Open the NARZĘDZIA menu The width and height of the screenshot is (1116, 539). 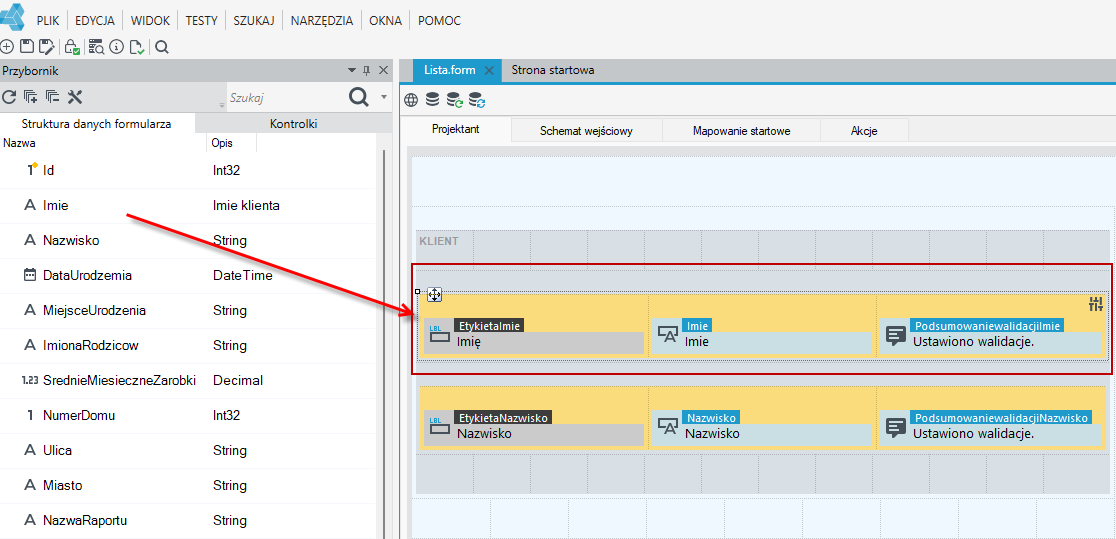(322, 21)
